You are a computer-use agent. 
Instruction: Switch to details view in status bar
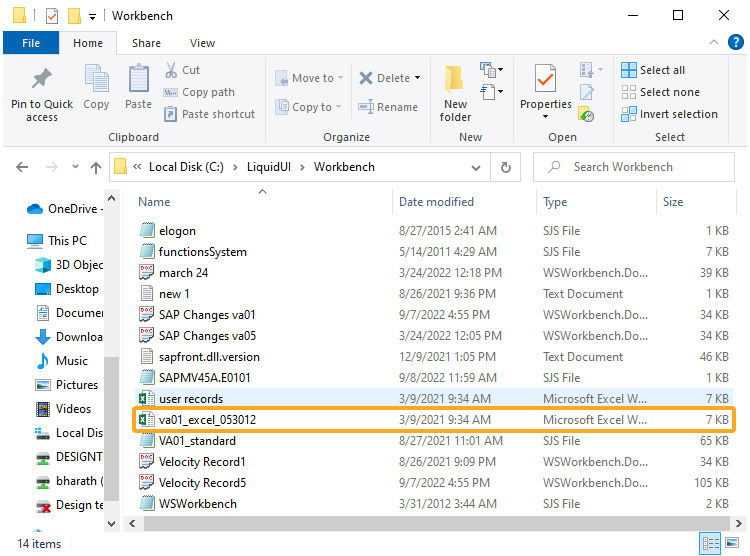710,543
